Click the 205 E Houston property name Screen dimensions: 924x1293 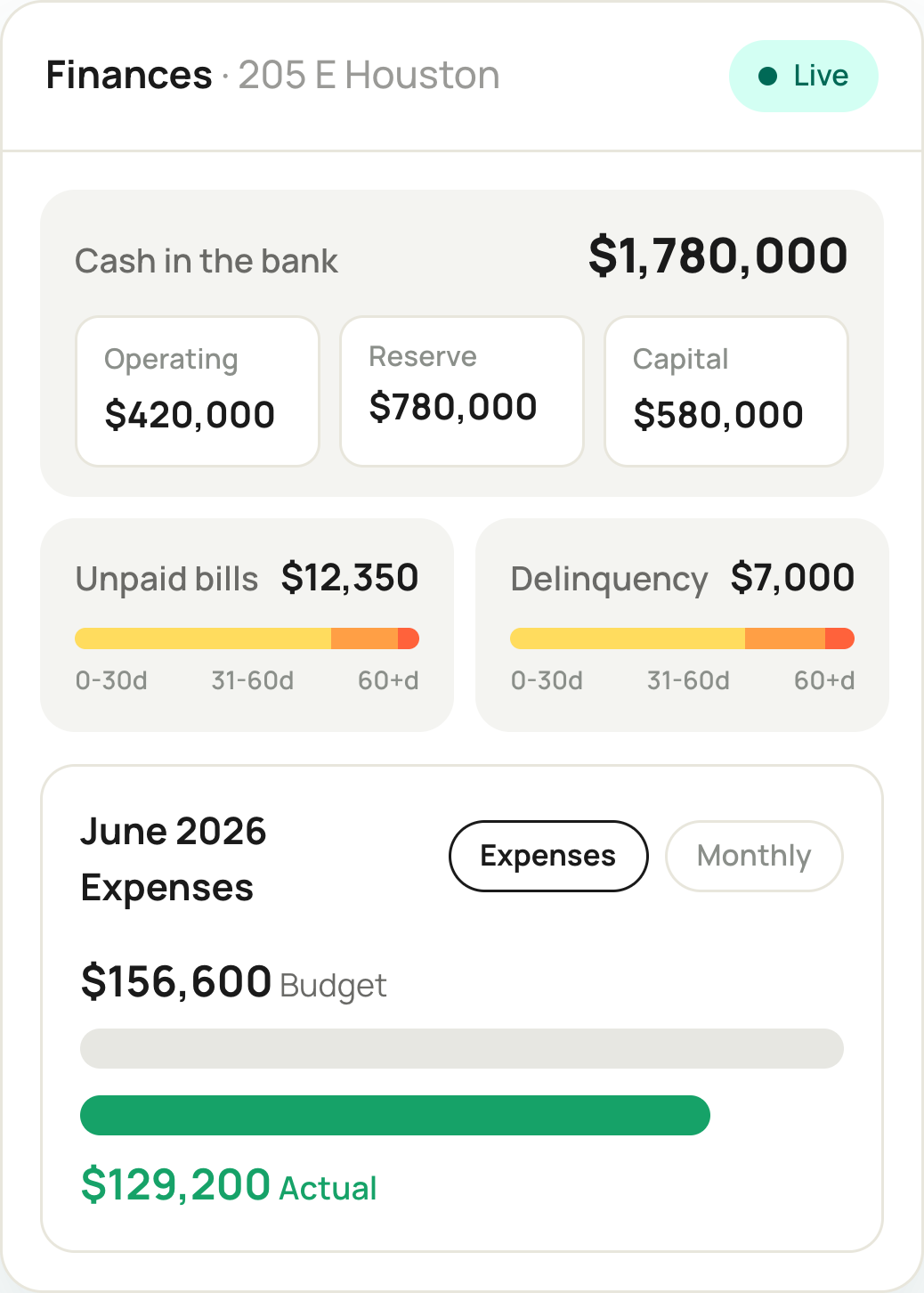pos(369,76)
